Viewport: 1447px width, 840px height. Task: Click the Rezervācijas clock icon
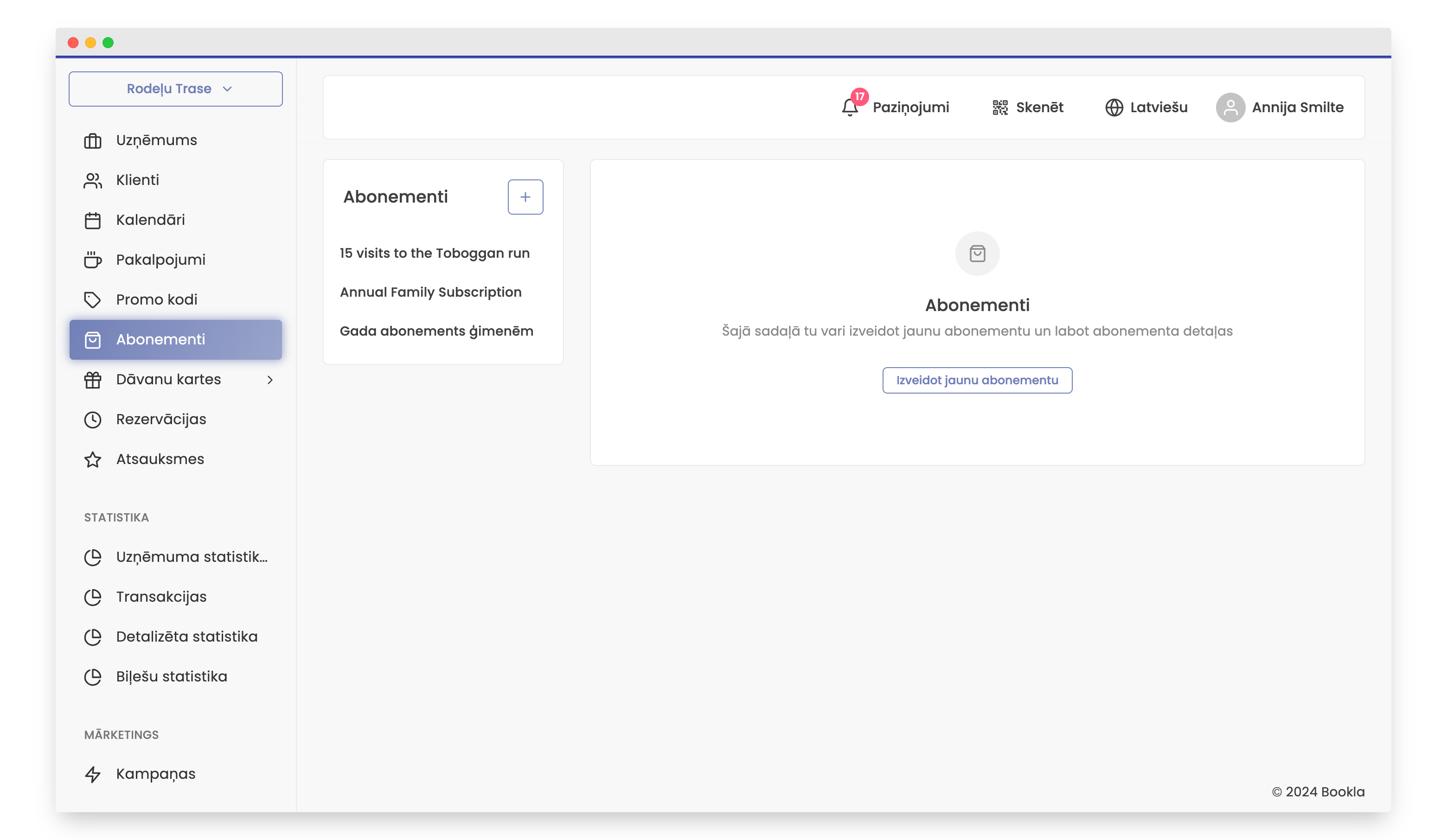(92, 420)
